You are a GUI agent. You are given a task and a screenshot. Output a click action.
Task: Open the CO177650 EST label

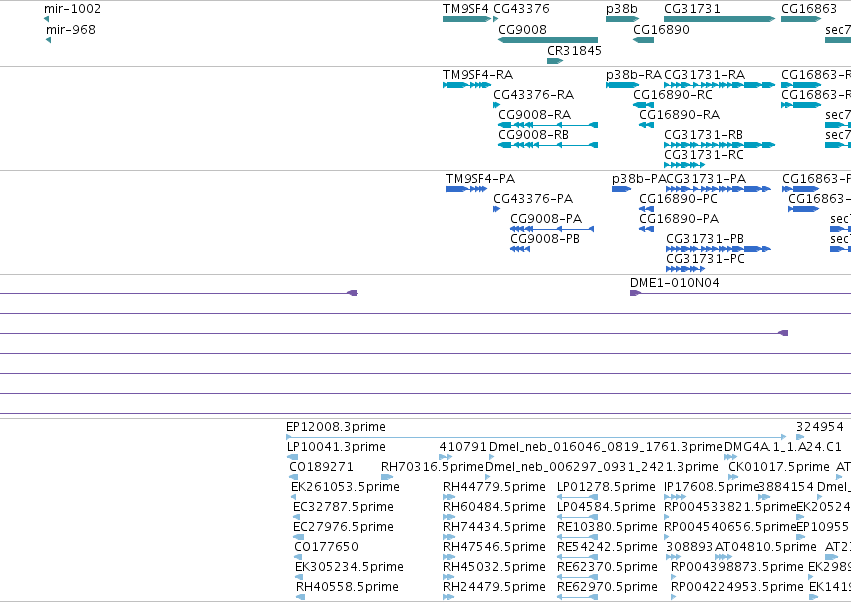[326, 548]
